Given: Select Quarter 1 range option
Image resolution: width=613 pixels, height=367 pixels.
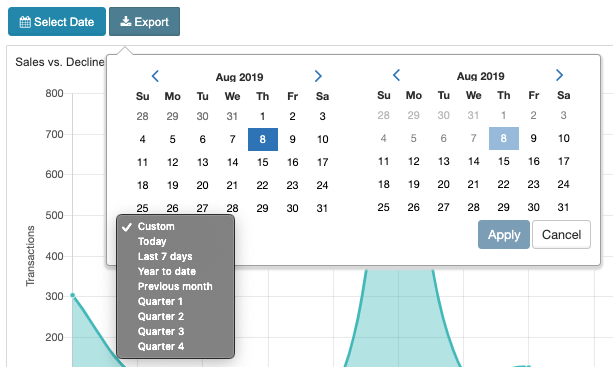Looking at the screenshot, I should point(176,301).
